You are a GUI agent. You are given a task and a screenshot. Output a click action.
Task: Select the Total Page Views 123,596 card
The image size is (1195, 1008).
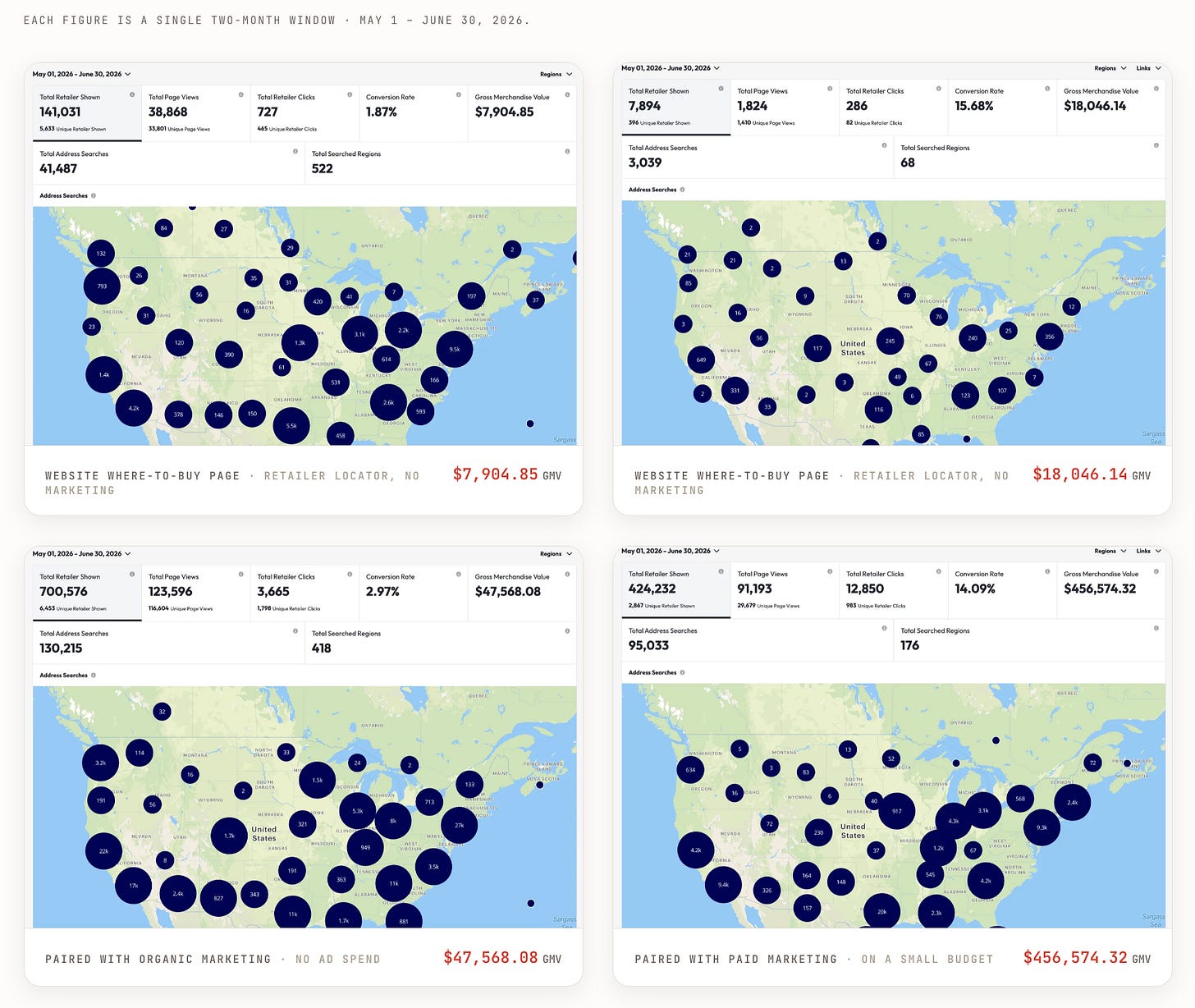(196, 593)
